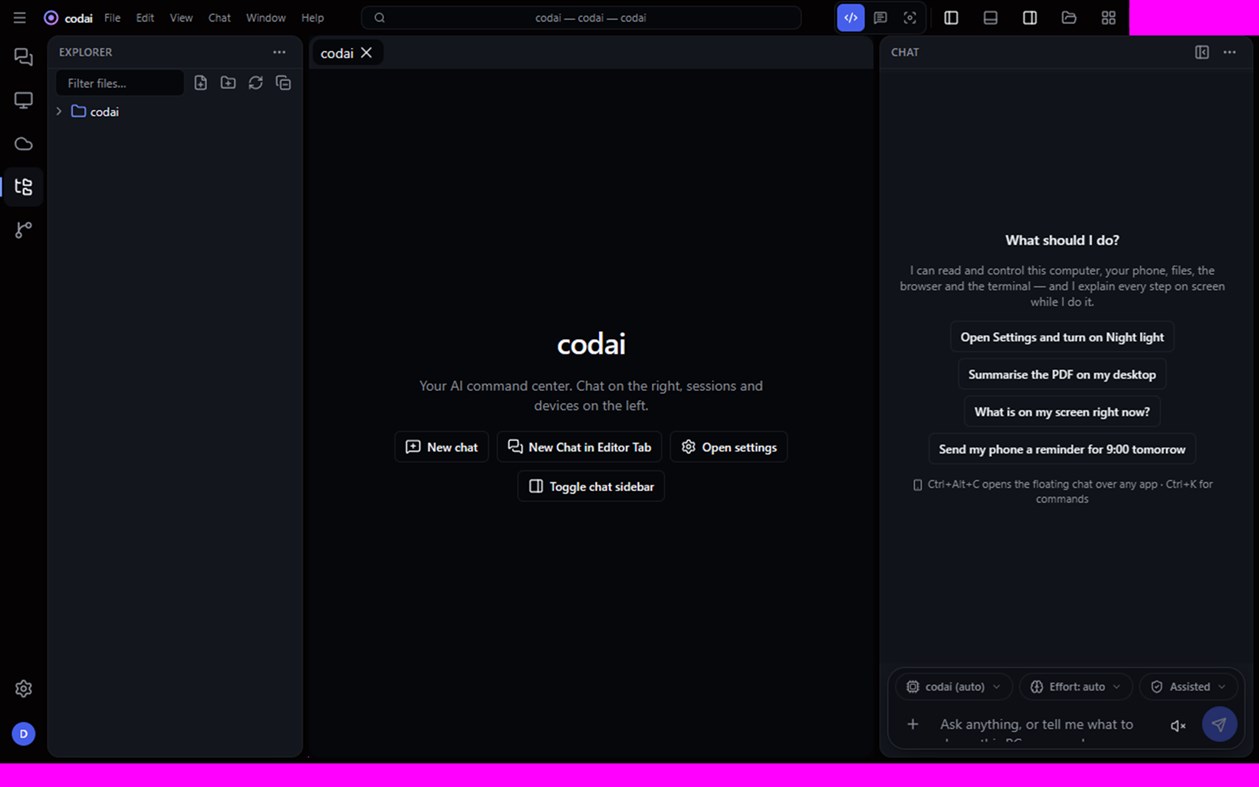1259x787 pixels.
Task: Open the Edit menu
Action: point(145,18)
